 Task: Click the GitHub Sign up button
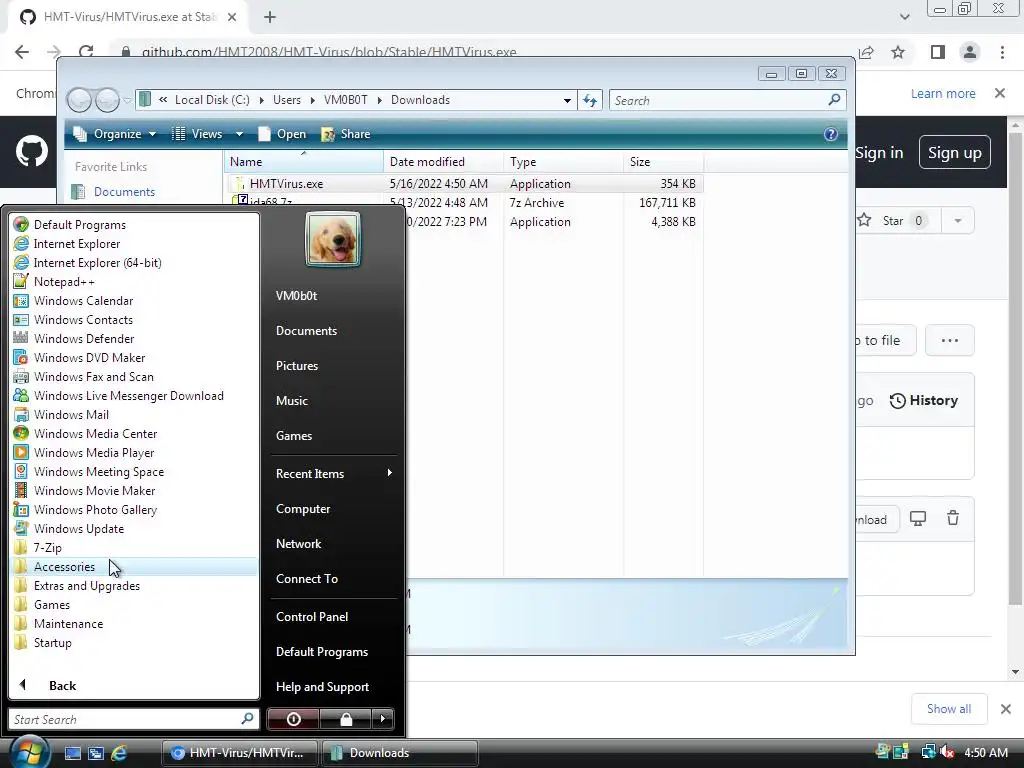pos(954,152)
